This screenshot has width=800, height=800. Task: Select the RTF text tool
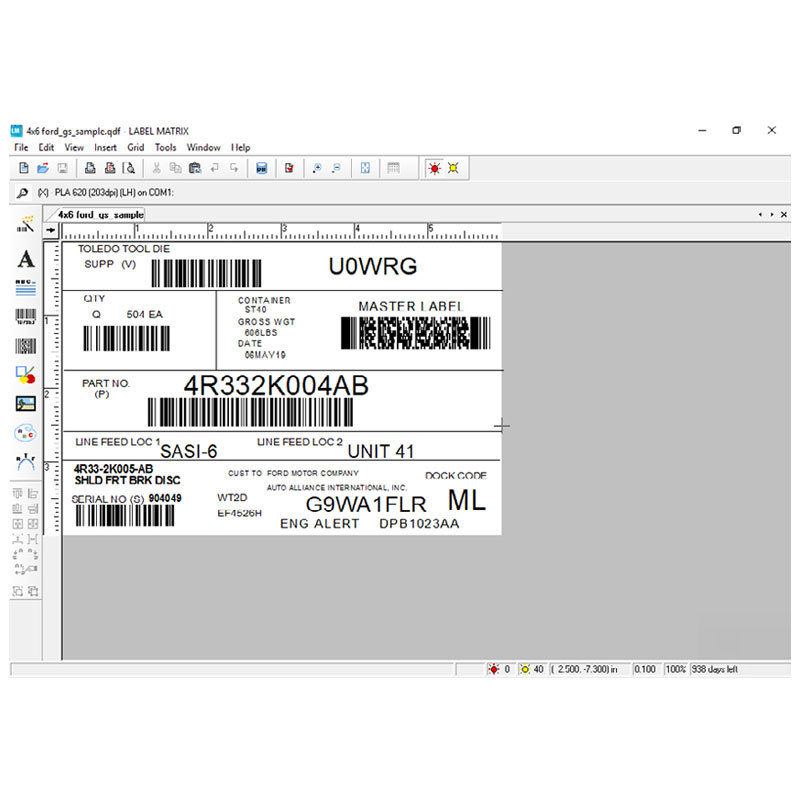(25, 461)
